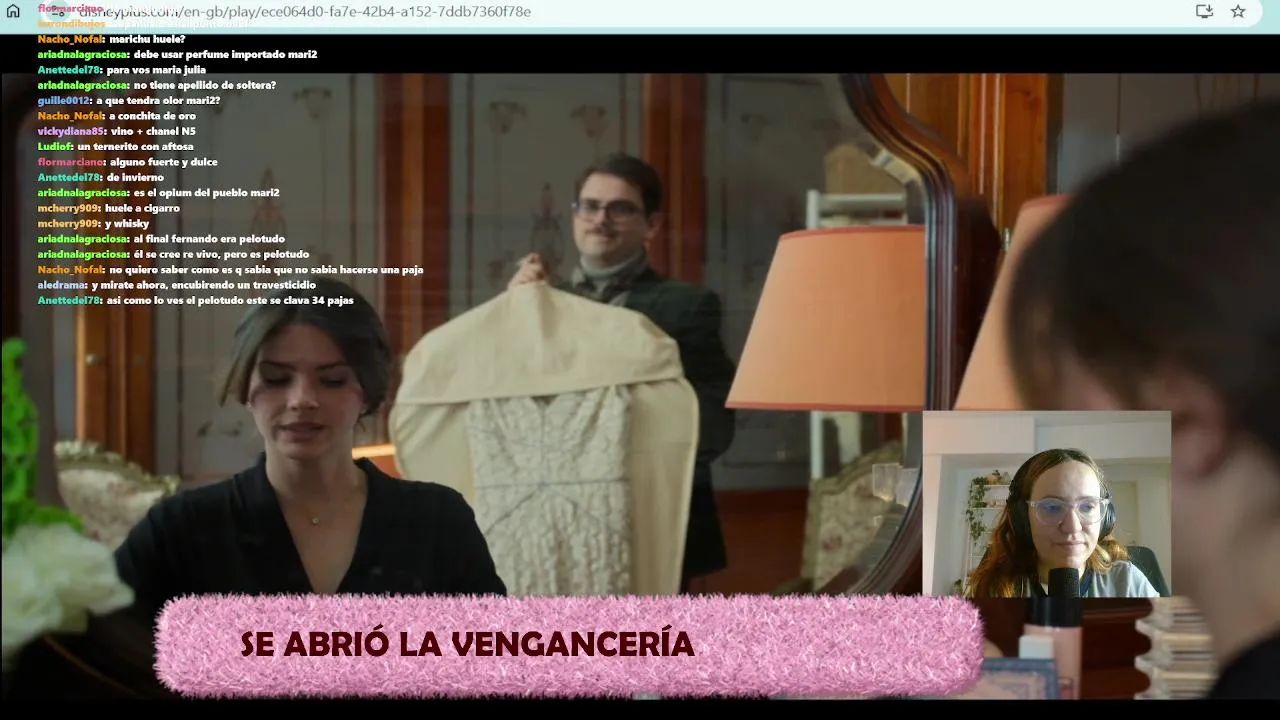
Task: Install the app via the address bar icon
Action: click(1204, 11)
